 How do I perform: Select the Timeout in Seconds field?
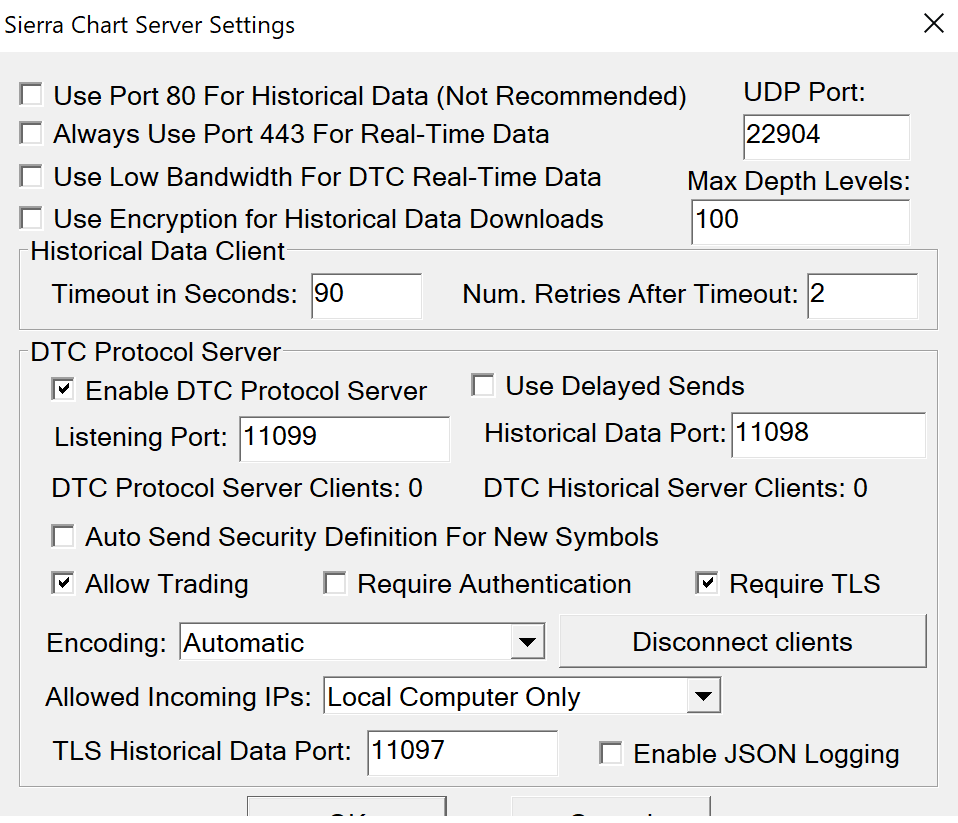(367, 296)
